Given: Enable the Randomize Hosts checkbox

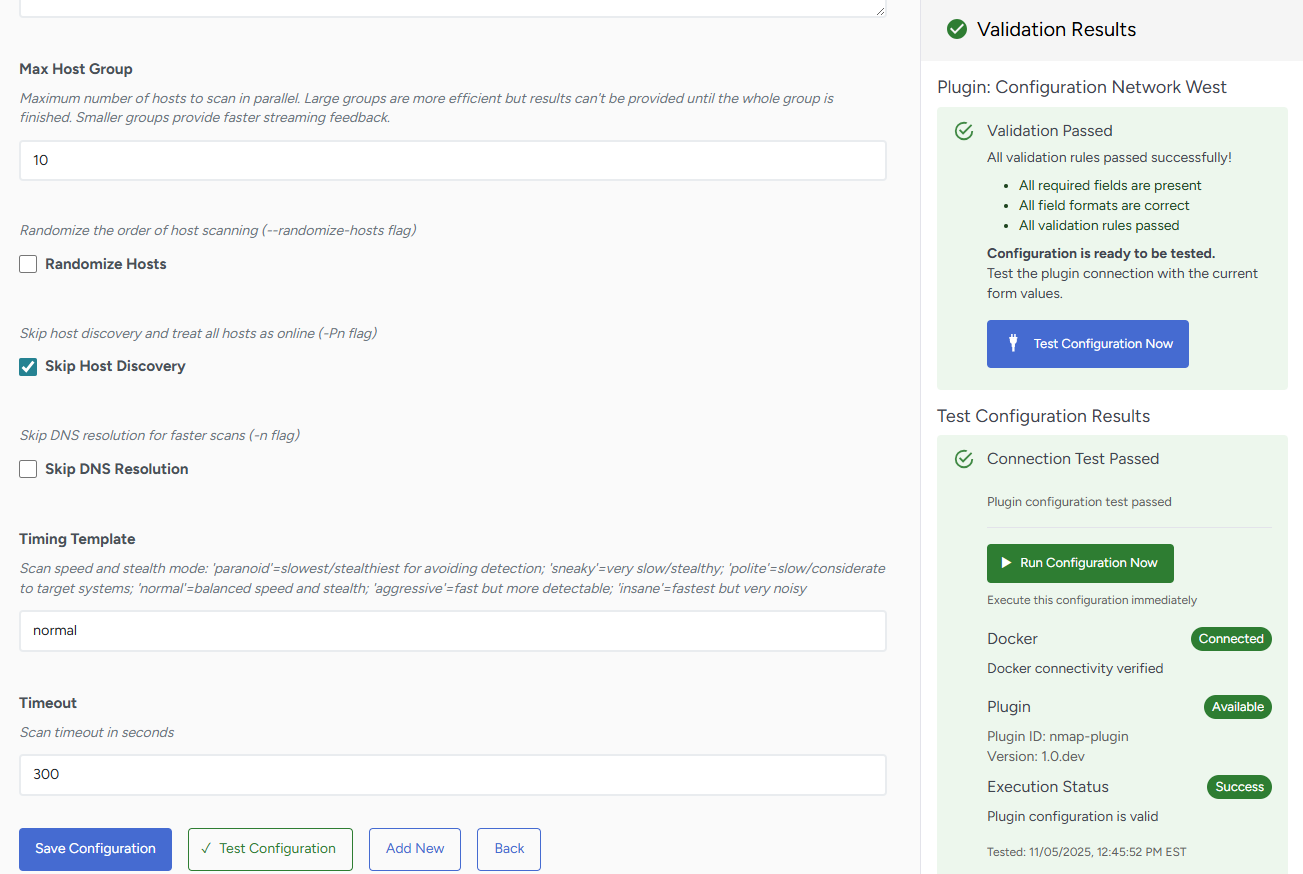Looking at the screenshot, I should coord(28,264).
